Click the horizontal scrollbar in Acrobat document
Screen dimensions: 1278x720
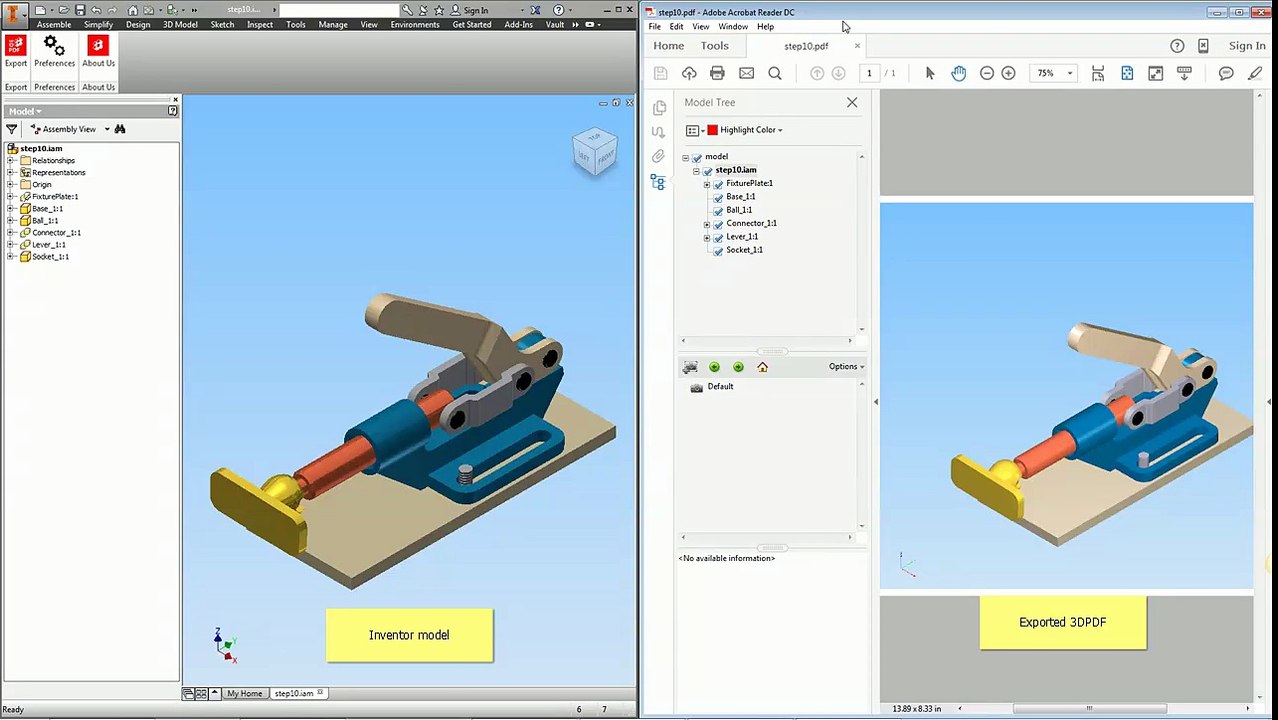click(x=1088, y=709)
